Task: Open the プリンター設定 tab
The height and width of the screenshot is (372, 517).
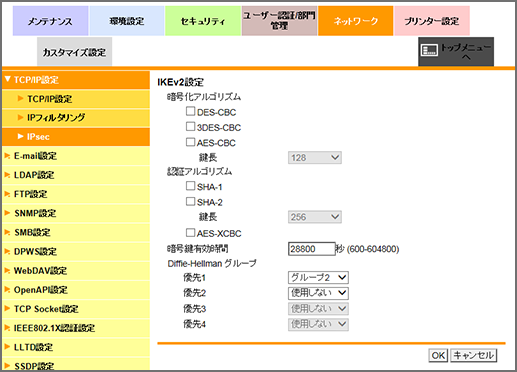Action: click(x=432, y=21)
